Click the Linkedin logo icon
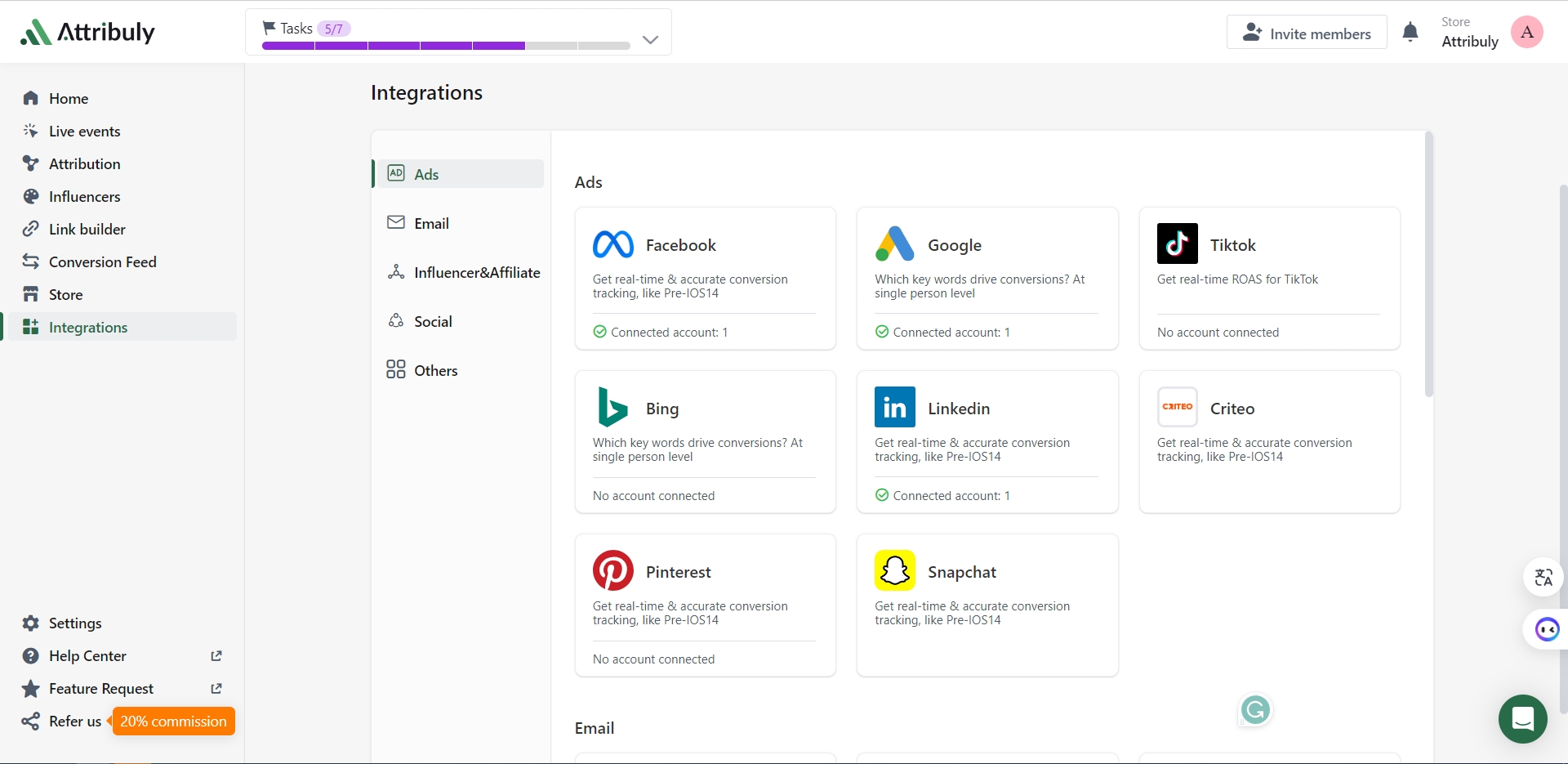The height and width of the screenshot is (764, 1568). [x=894, y=407]
